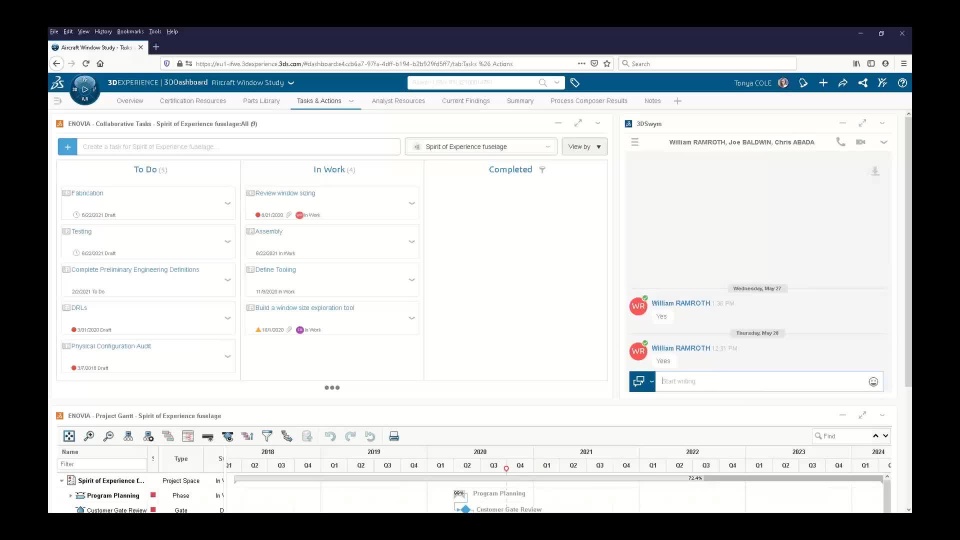Switch to Parts Library tab

(261, 100)
